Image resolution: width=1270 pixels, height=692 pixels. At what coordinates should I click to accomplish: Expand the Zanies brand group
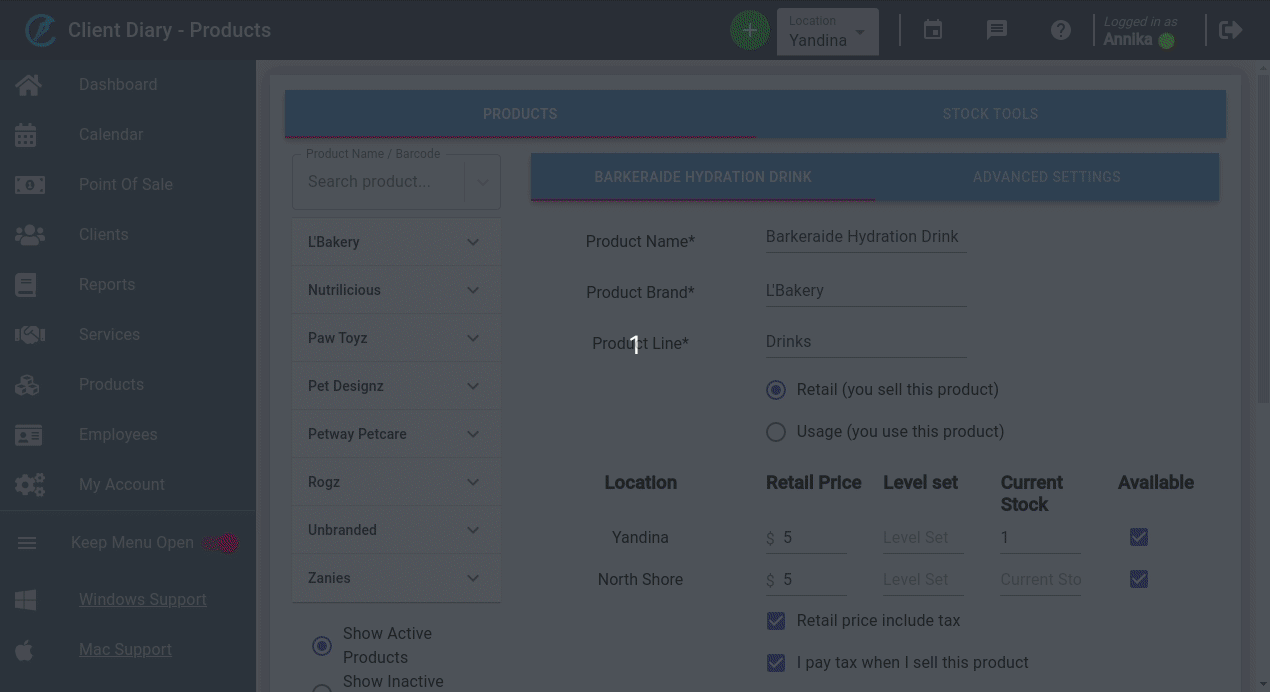[396, 578]
